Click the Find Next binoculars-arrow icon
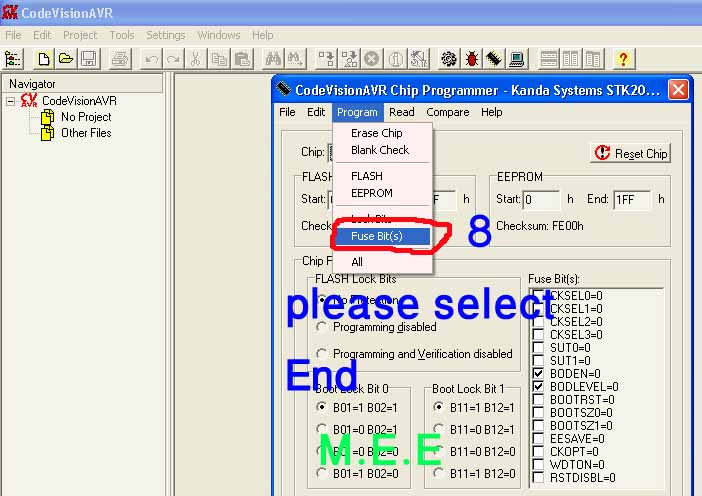The image size is (702, 496). click(295, 59)
